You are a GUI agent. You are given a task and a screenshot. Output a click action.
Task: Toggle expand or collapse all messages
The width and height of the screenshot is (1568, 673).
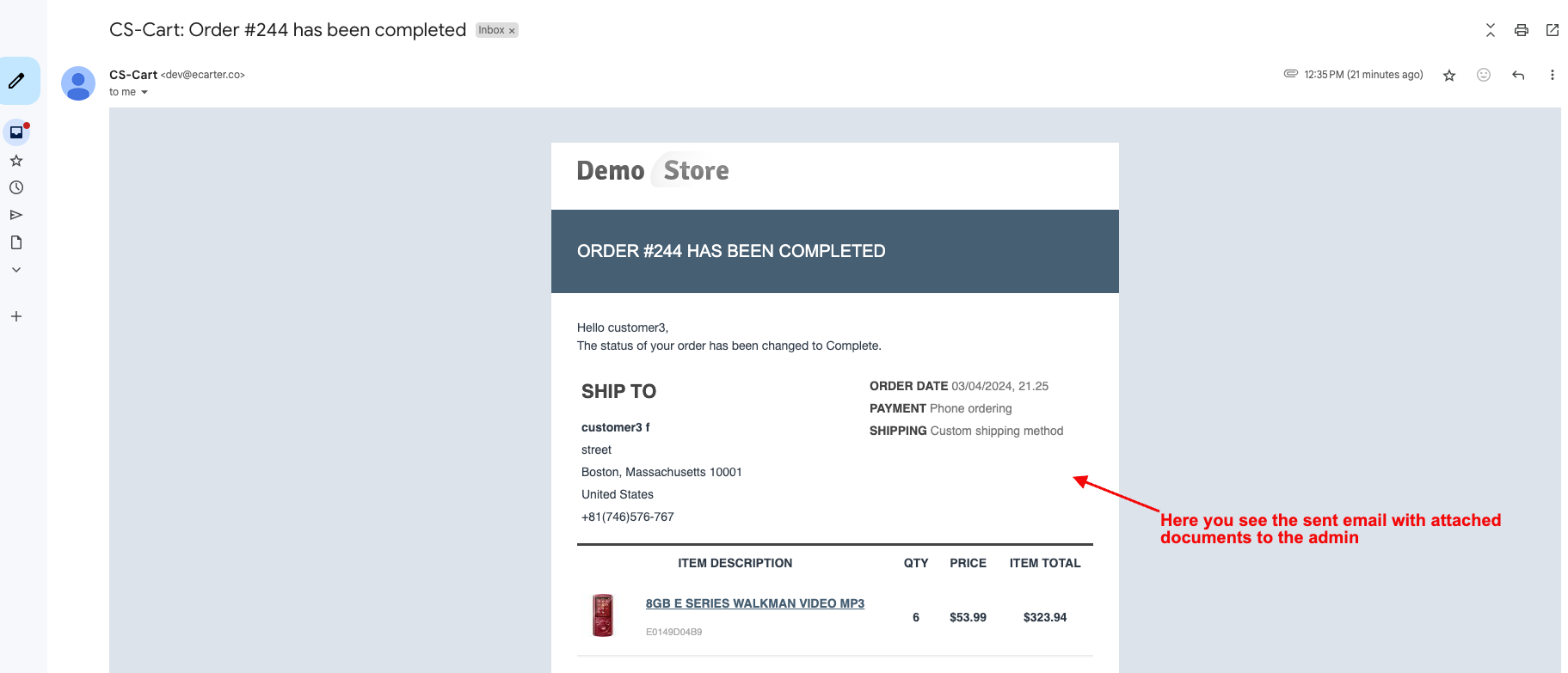click(x=1490, y=30)
